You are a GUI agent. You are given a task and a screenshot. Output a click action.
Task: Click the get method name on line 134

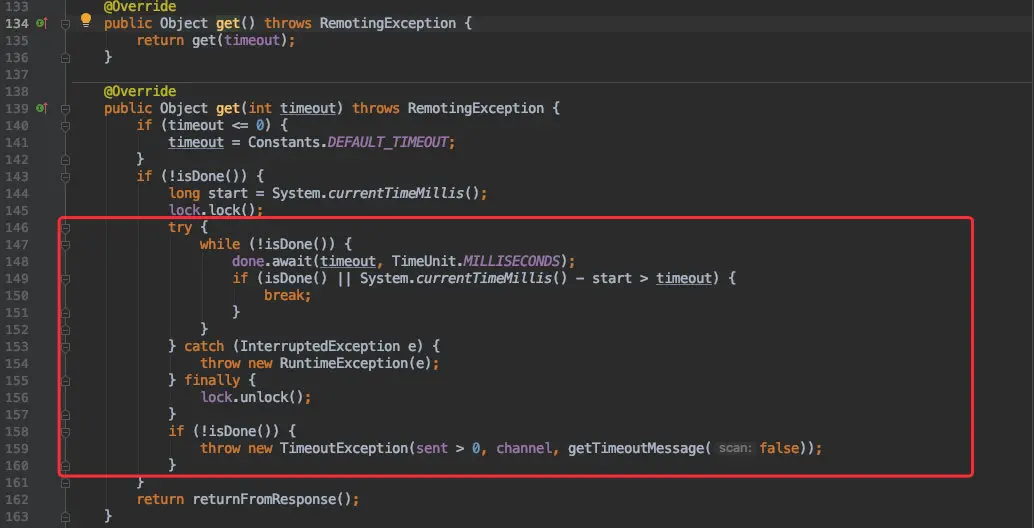[228, 23]
